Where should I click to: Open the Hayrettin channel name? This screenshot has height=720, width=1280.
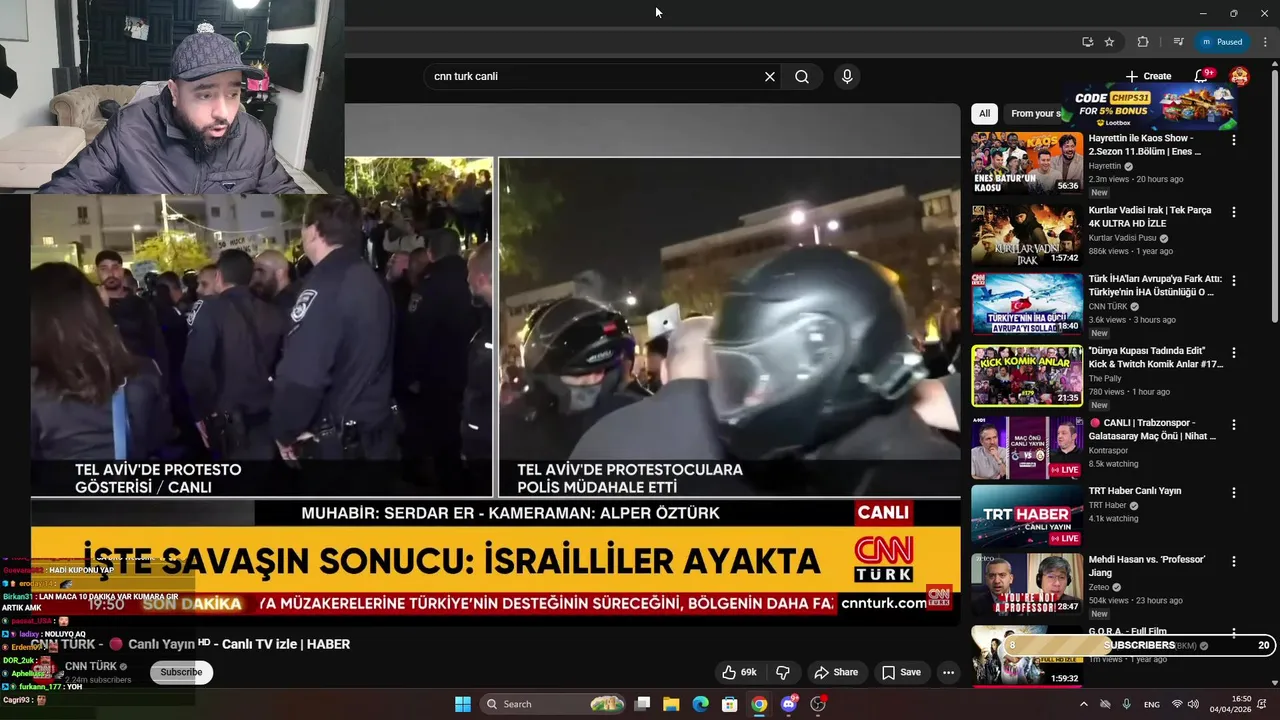pos(1105,166)
